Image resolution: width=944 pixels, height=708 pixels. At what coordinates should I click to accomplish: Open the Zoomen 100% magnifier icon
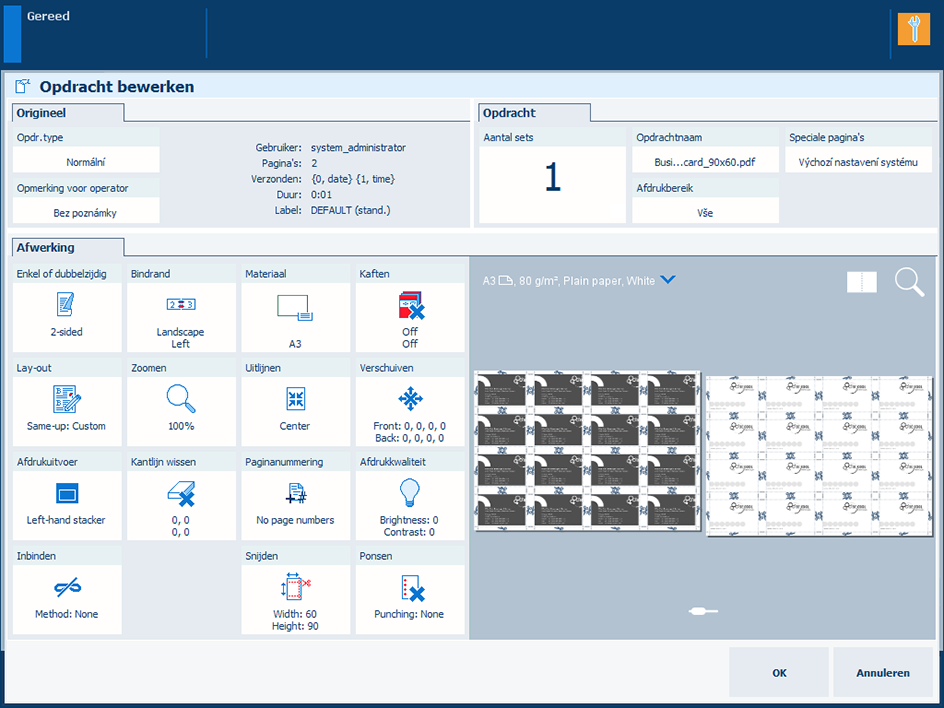click(180, 399)
